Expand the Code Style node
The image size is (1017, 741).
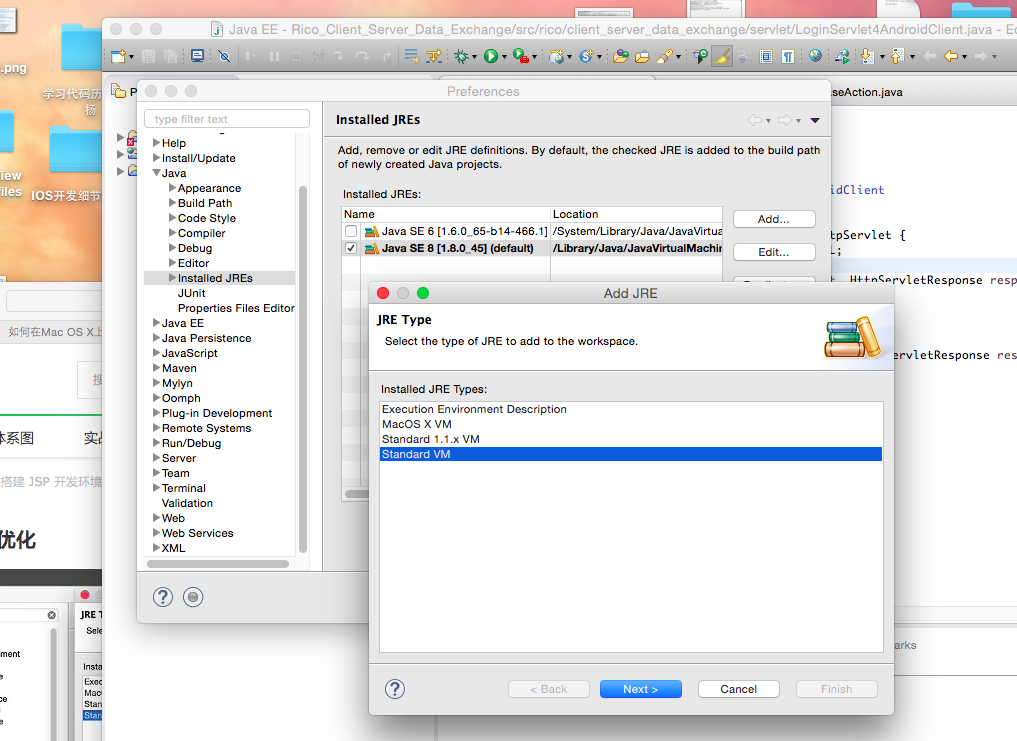click(x=173, y=217)
